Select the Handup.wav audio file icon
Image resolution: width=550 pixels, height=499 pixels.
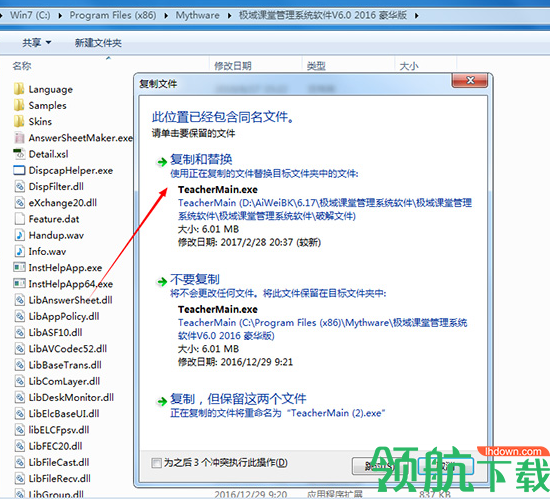coord(19,235)
